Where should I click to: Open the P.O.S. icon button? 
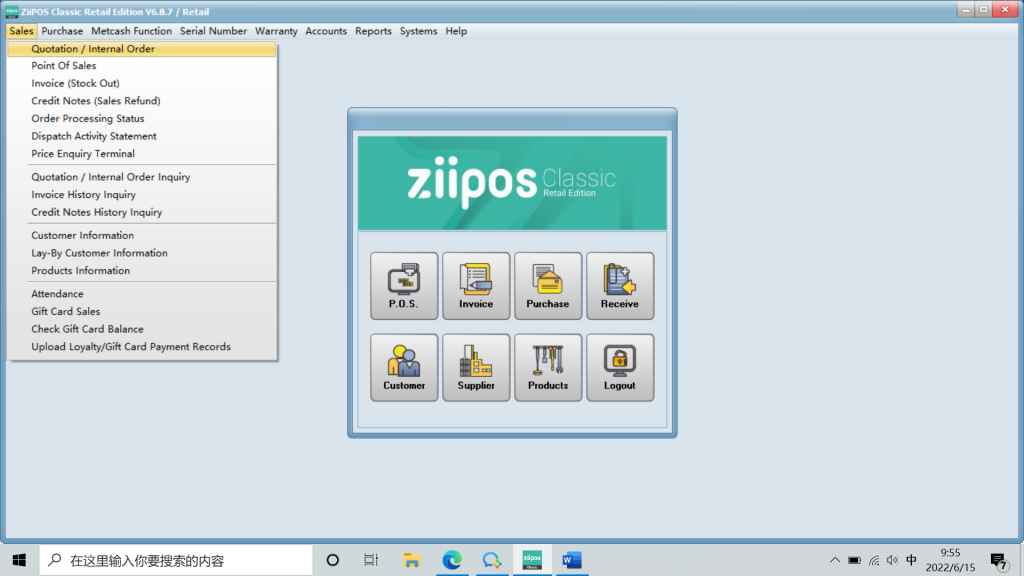(404, 286)
